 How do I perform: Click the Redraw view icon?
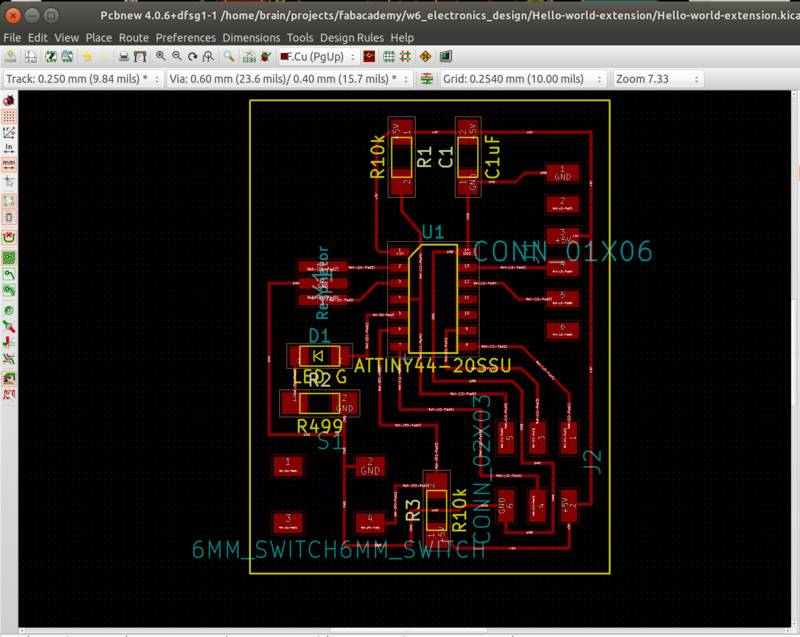pos(193,57)
